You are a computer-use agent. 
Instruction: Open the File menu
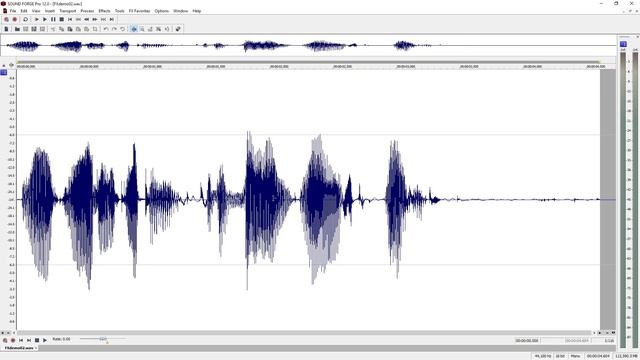(13, 11)
